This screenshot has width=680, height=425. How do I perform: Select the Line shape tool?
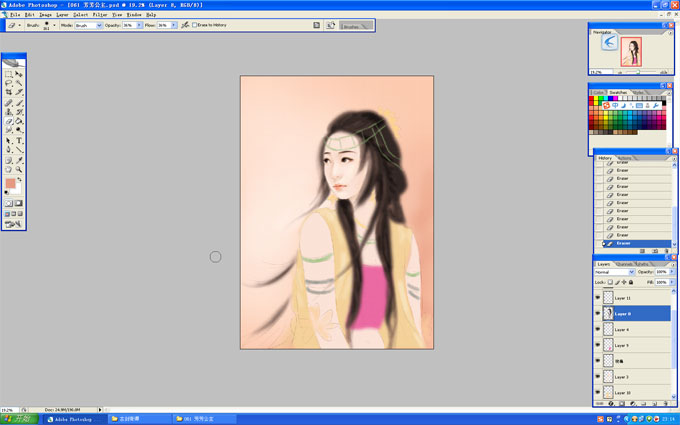point(19,150)
